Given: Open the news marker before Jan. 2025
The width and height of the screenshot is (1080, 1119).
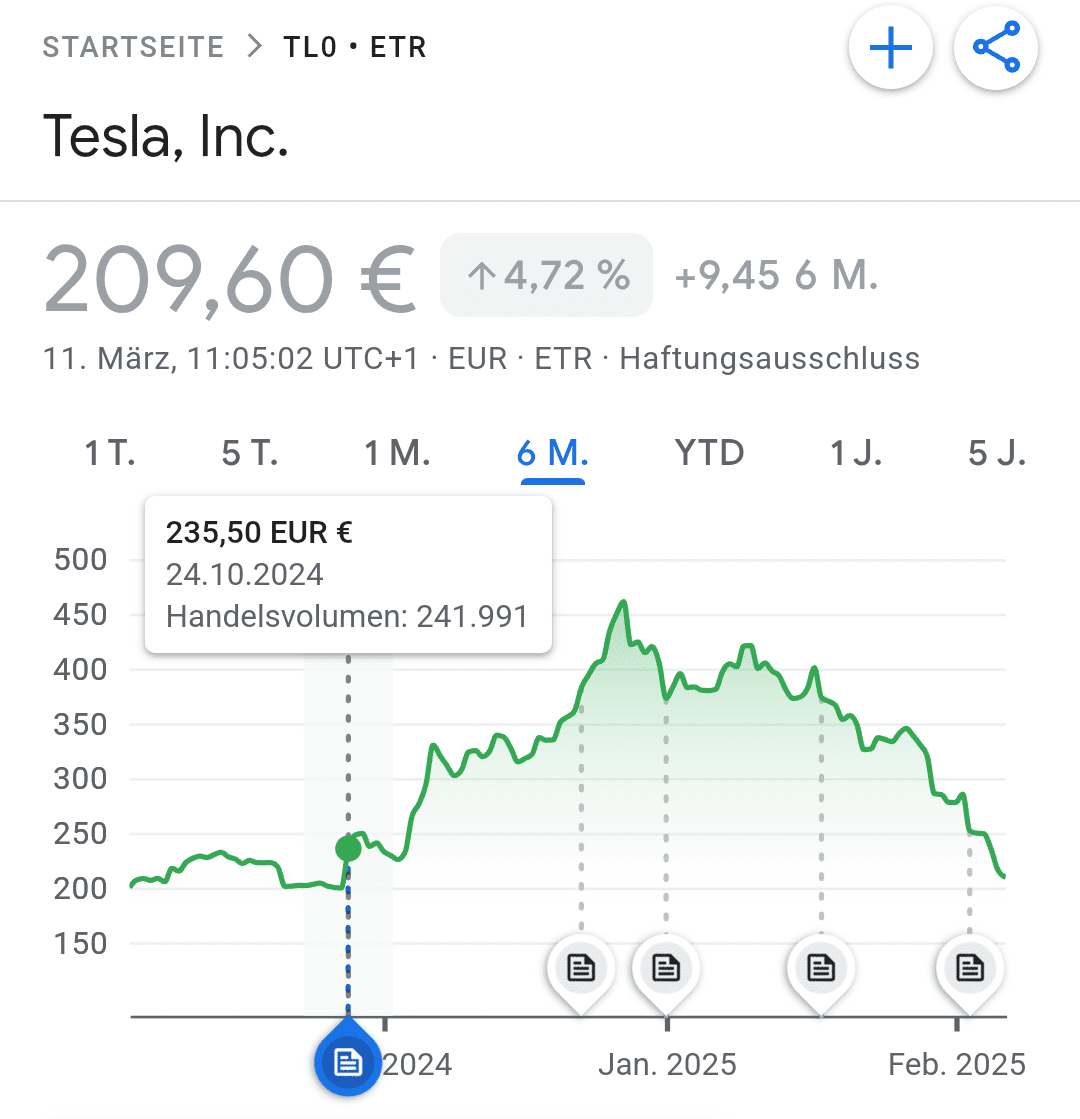Looking at the screenshot, I should (581, 968).
